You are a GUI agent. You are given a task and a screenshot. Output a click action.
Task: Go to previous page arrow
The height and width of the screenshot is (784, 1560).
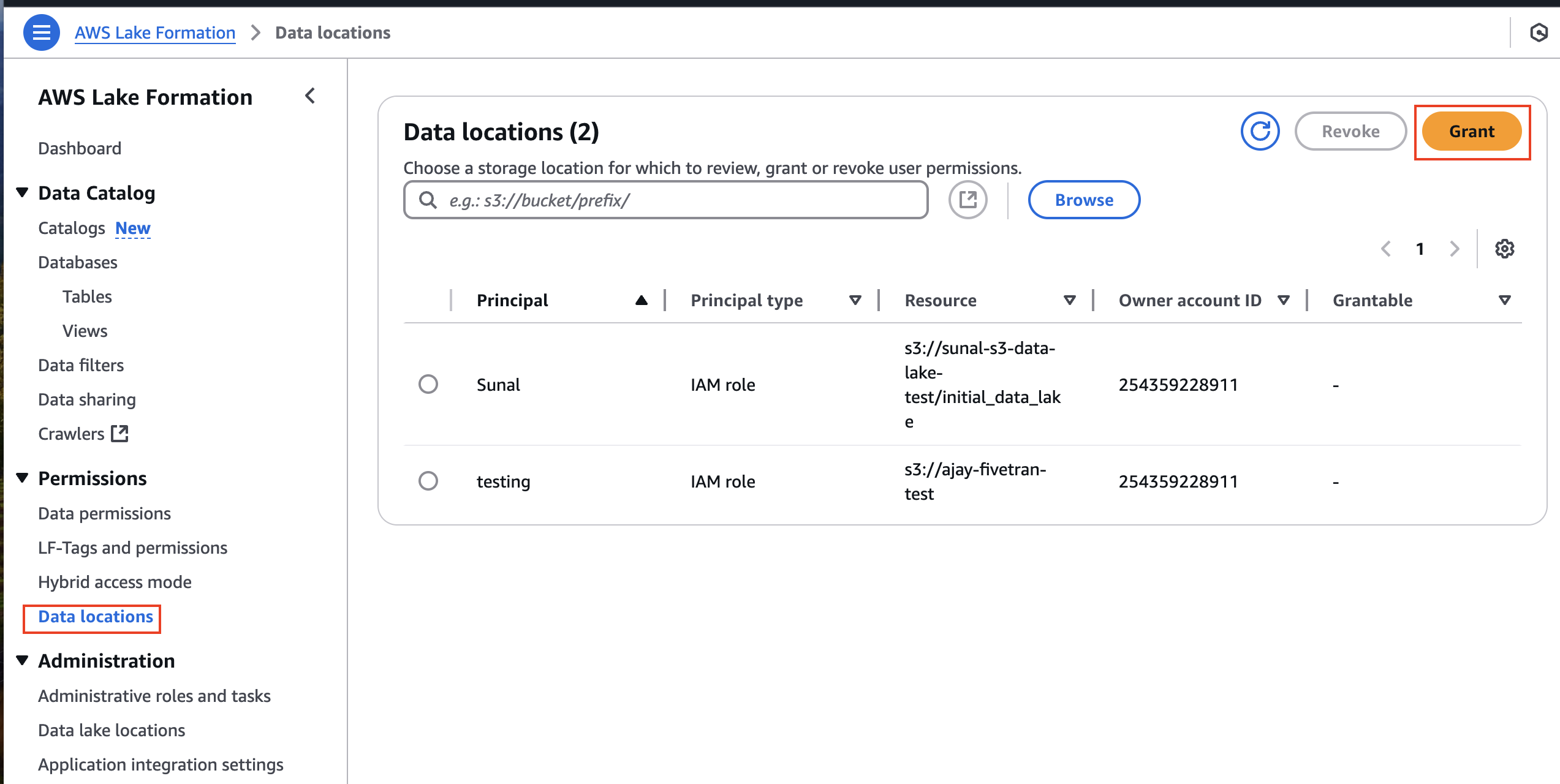[1386, 249]
